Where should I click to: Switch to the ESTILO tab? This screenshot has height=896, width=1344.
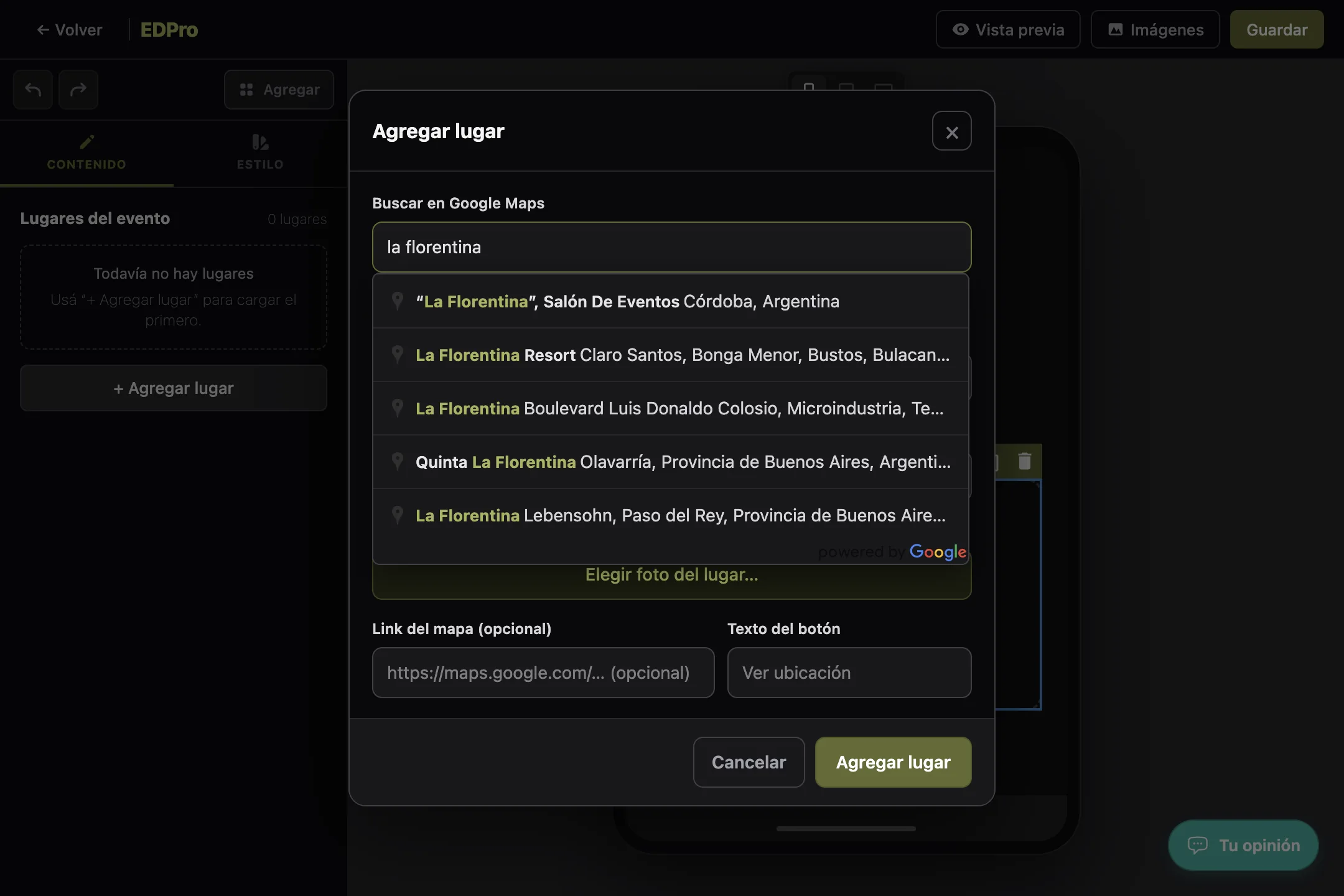[x=260, y=153]
